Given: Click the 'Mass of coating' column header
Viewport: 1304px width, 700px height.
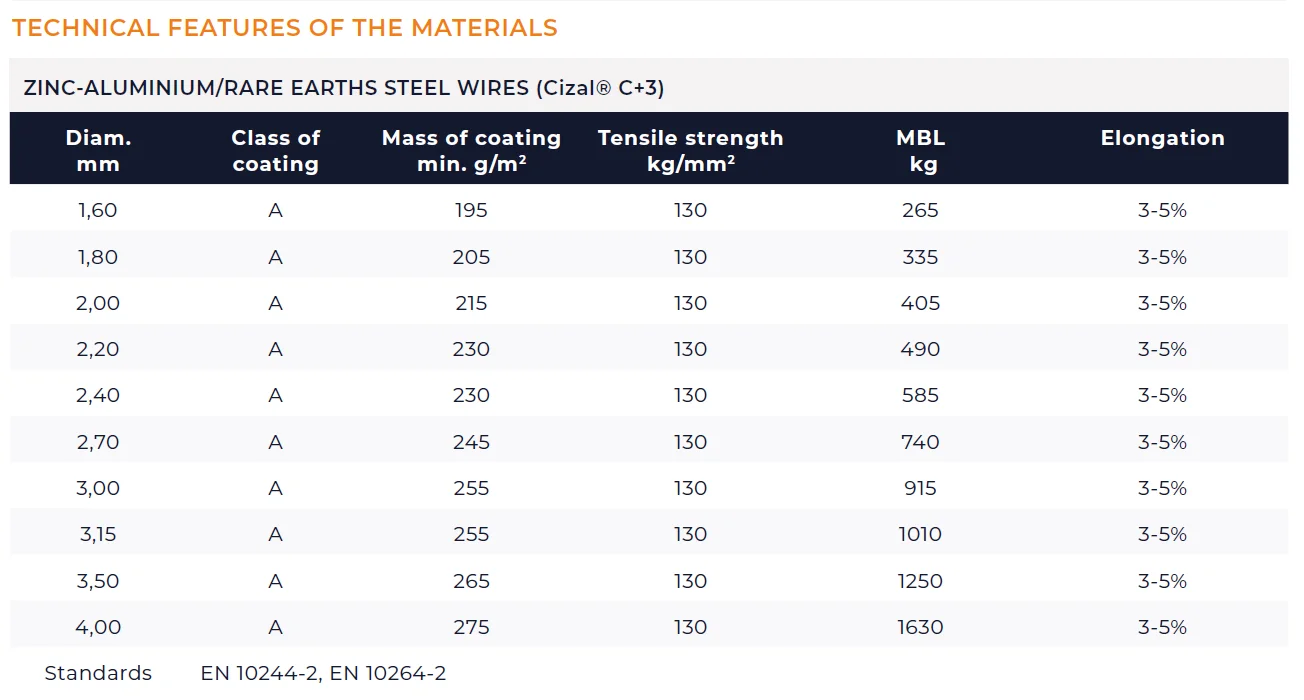Looking at the screenshot, I should point(471,150).
